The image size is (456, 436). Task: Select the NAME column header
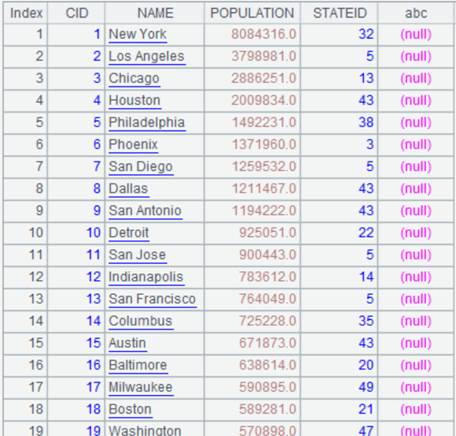(155, 13)
